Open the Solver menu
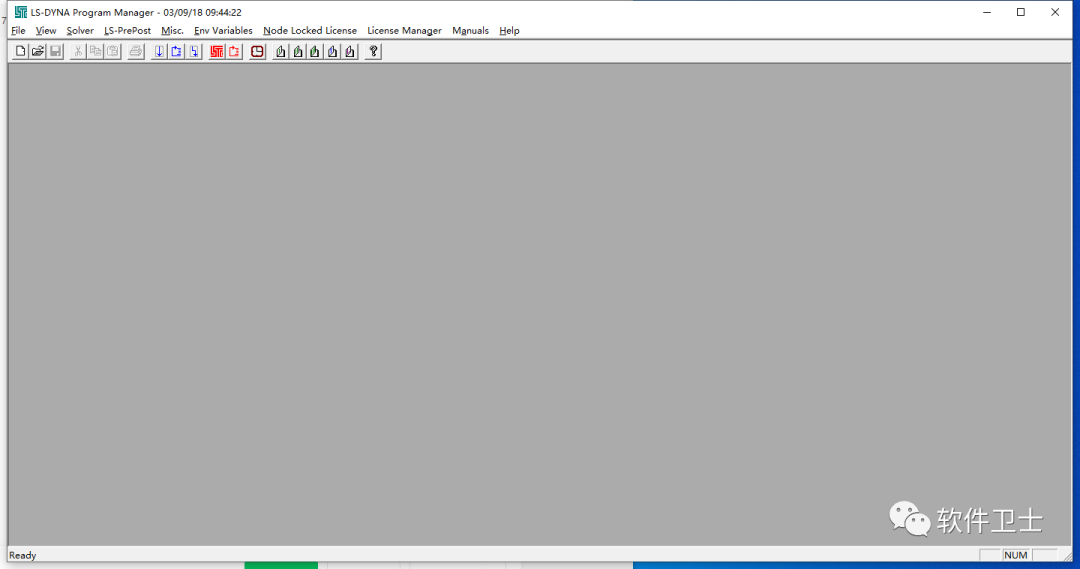The height and width of the screenshot is (569, 1080). point(80,30)
